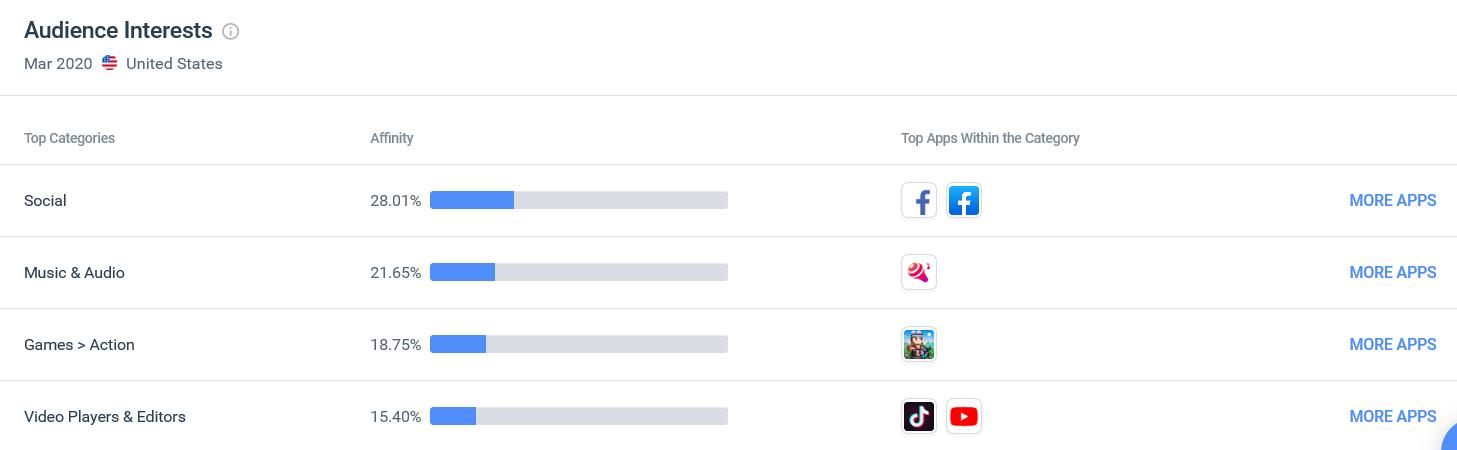
Task: Click the Top Categories column header
Action: tap(69, 138)
